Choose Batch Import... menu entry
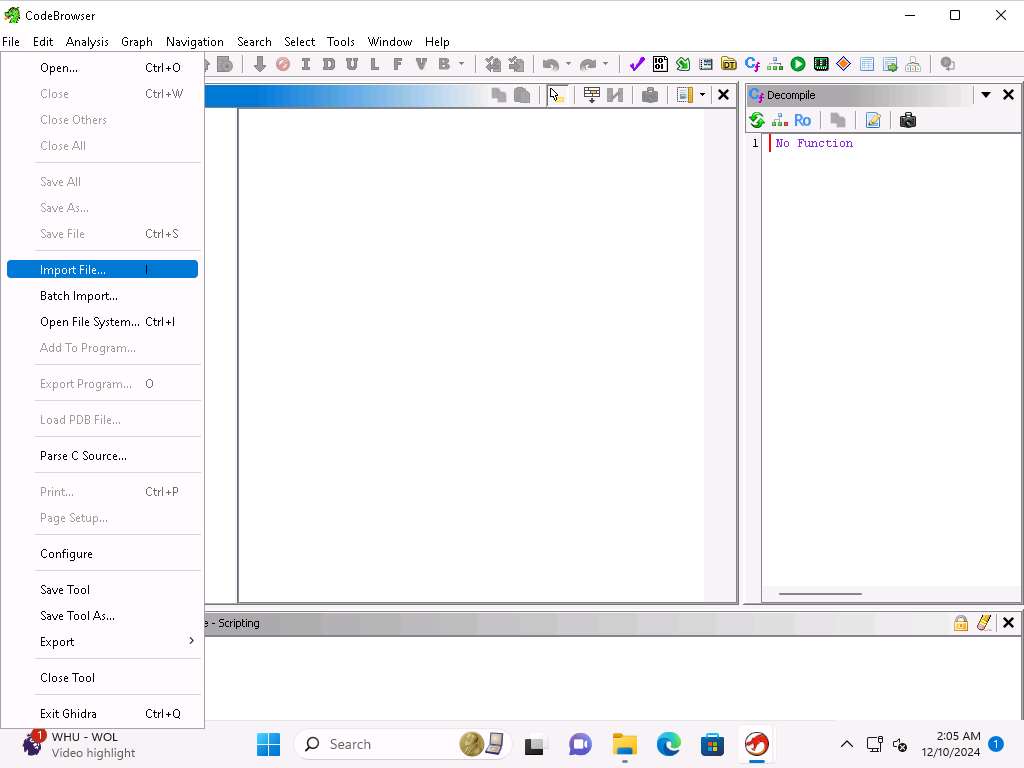The image size is (1024, 768). (x=79, y=296)
